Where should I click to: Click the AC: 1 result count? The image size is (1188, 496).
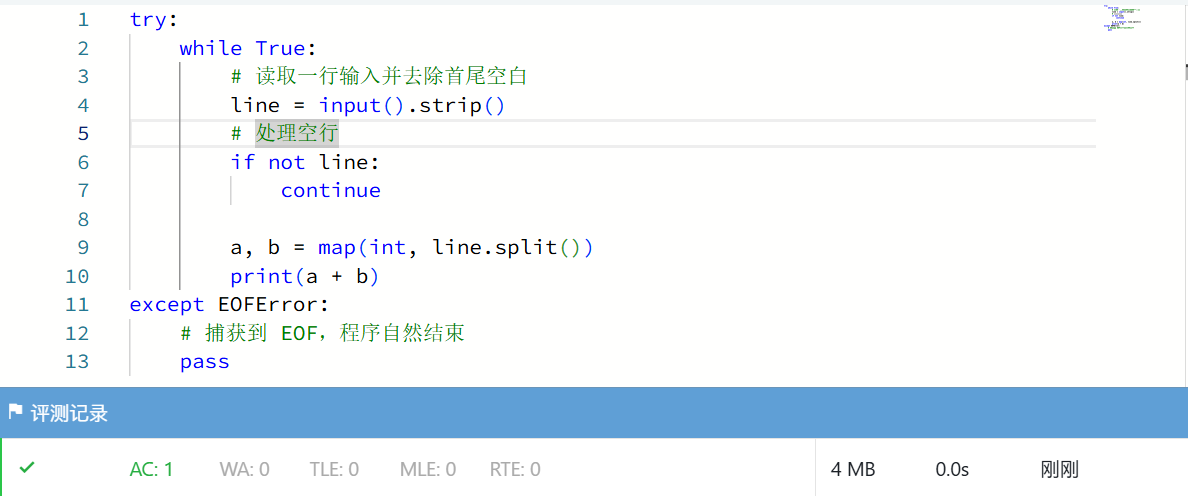point(151,469)
